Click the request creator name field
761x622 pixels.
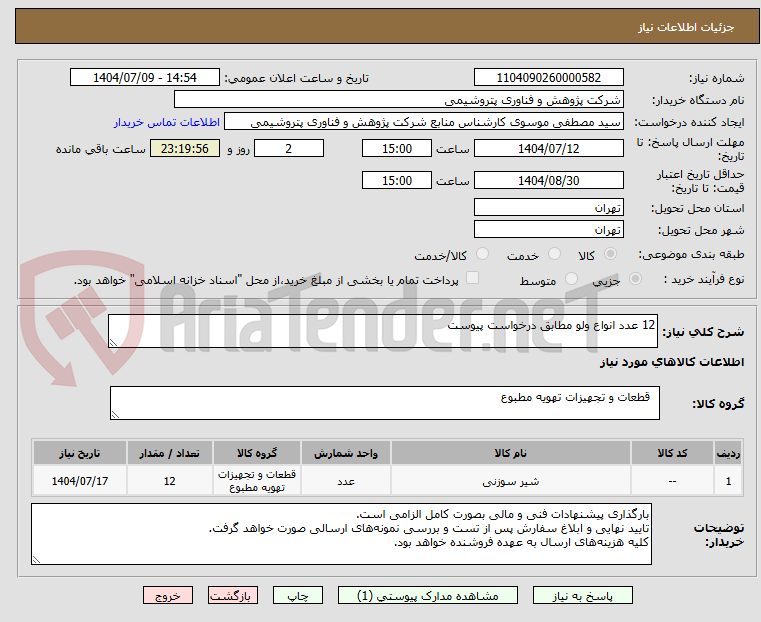(x=424, y=122)
